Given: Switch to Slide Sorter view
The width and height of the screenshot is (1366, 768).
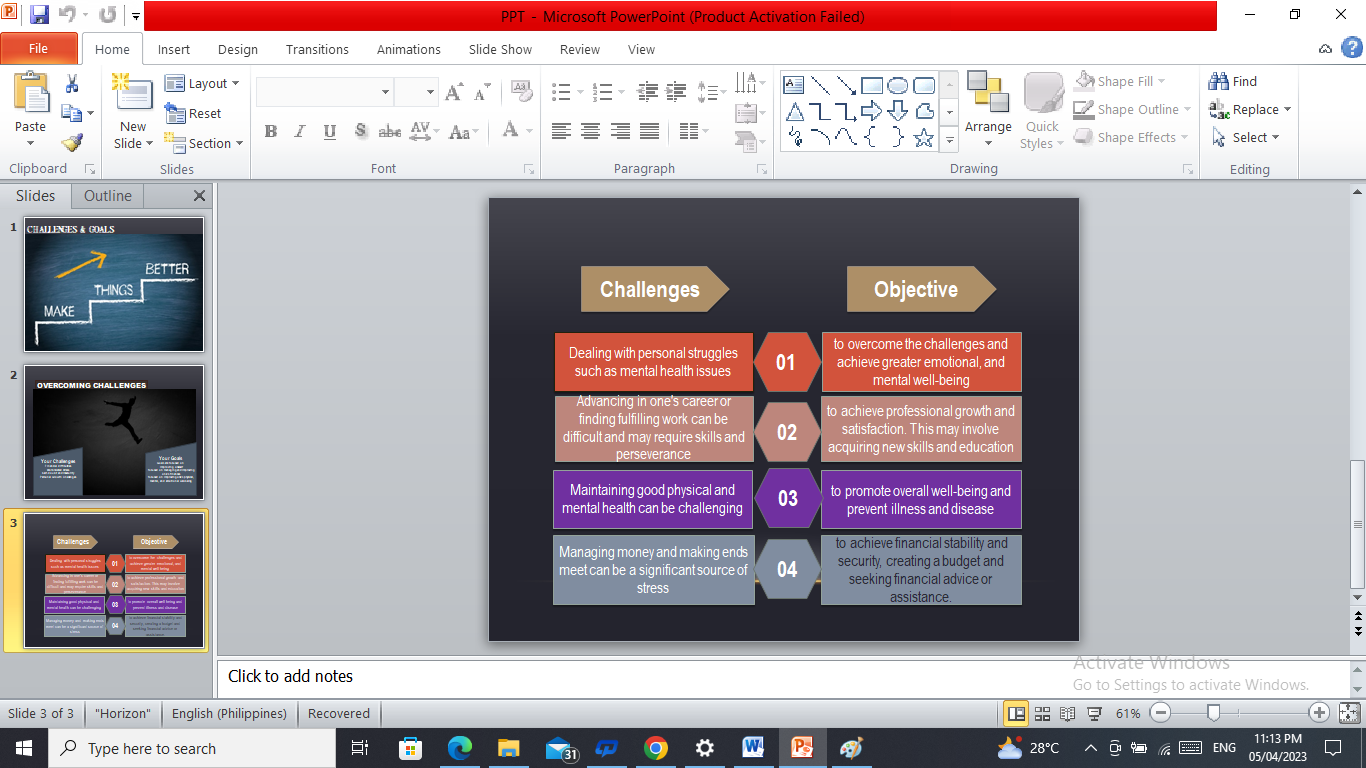Looking at the screenshot, I should pos(1042,713).
